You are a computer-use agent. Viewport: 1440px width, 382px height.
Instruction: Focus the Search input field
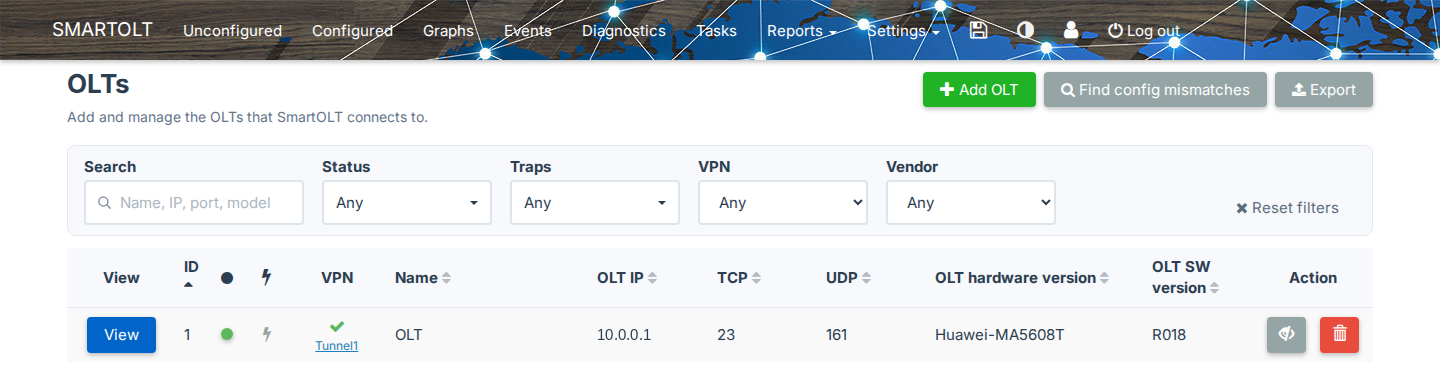click(194, 202)
